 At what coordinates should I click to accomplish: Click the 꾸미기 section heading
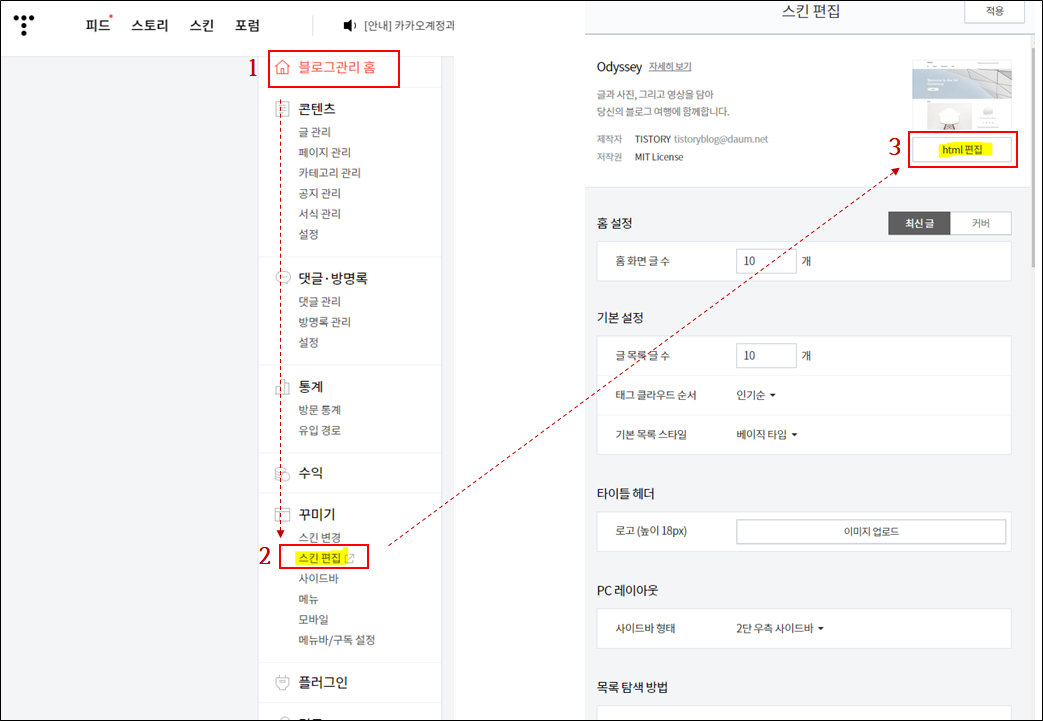pyautogui.click(x=317, y=514)
